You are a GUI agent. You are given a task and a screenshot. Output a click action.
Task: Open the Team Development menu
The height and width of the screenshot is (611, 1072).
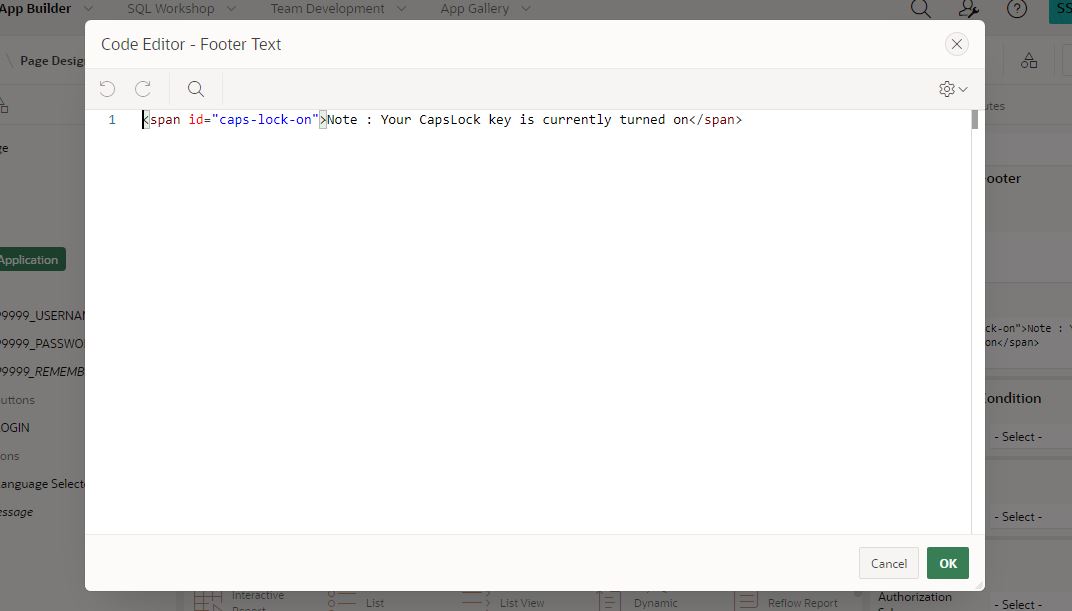click(x=327, y=9)
